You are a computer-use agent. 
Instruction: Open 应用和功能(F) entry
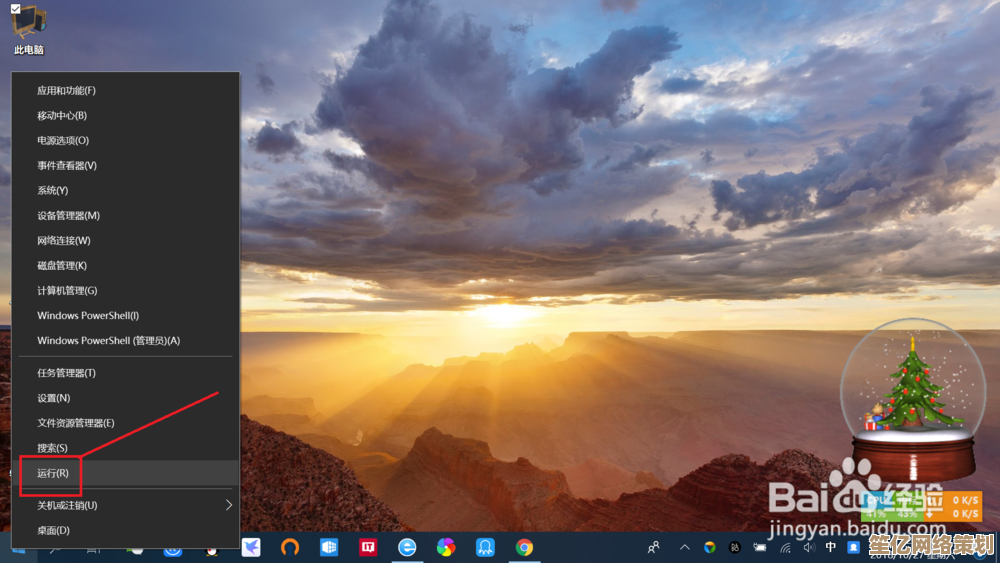(66, 90)
